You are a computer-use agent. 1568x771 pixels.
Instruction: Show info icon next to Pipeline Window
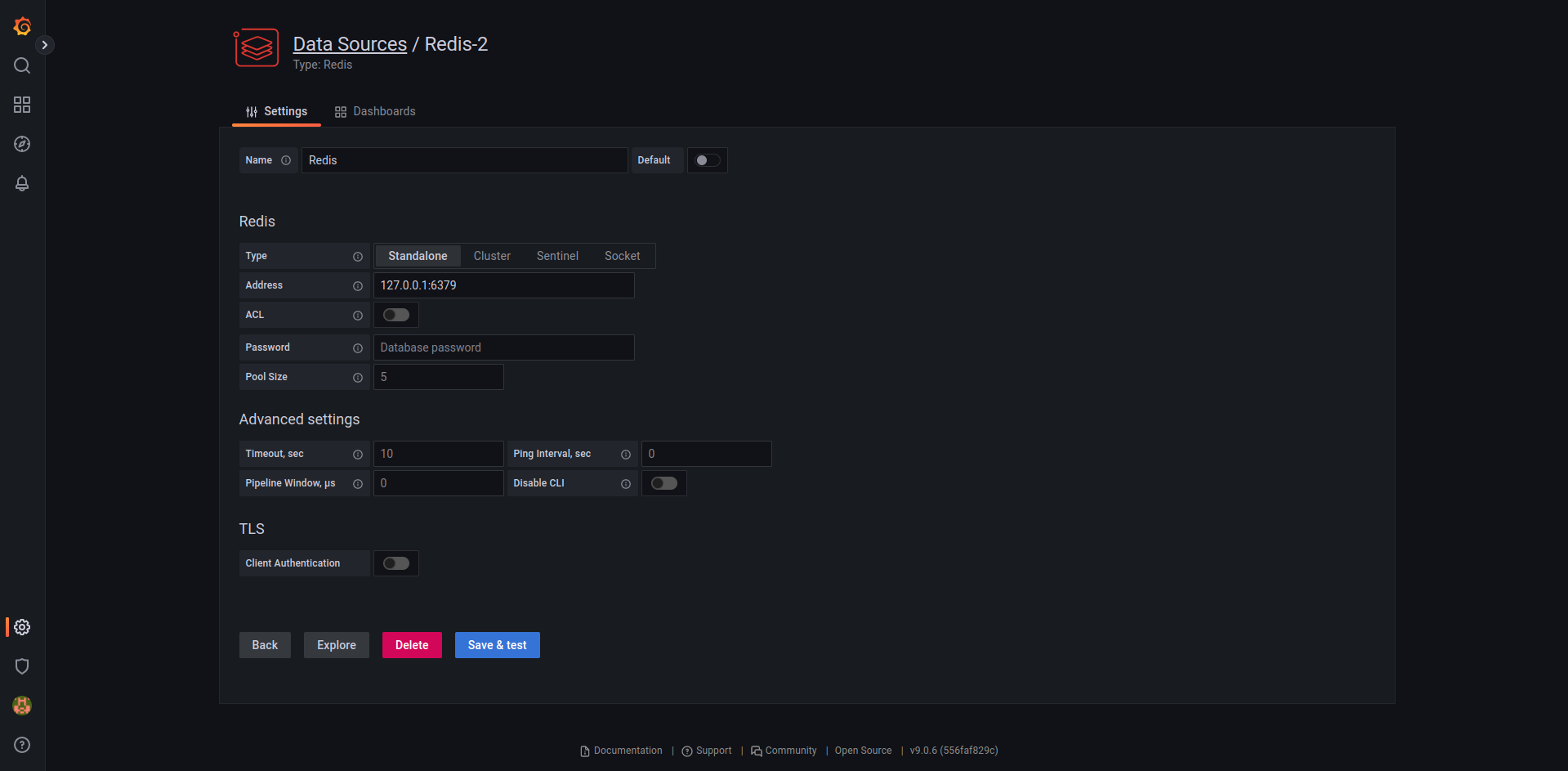(x=358, y=484)
